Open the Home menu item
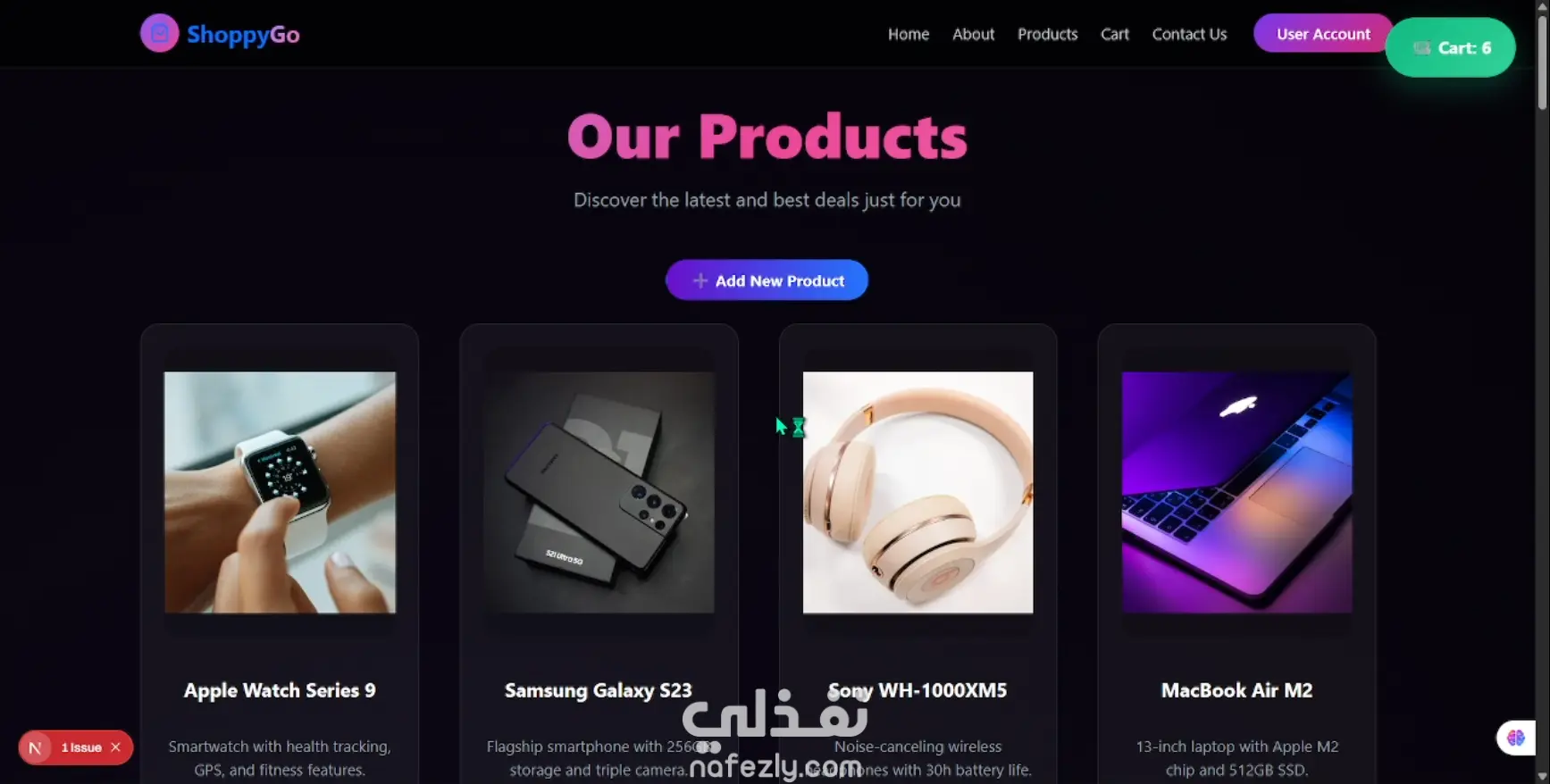Viewport: 1550px width, 784px height. 909,34
